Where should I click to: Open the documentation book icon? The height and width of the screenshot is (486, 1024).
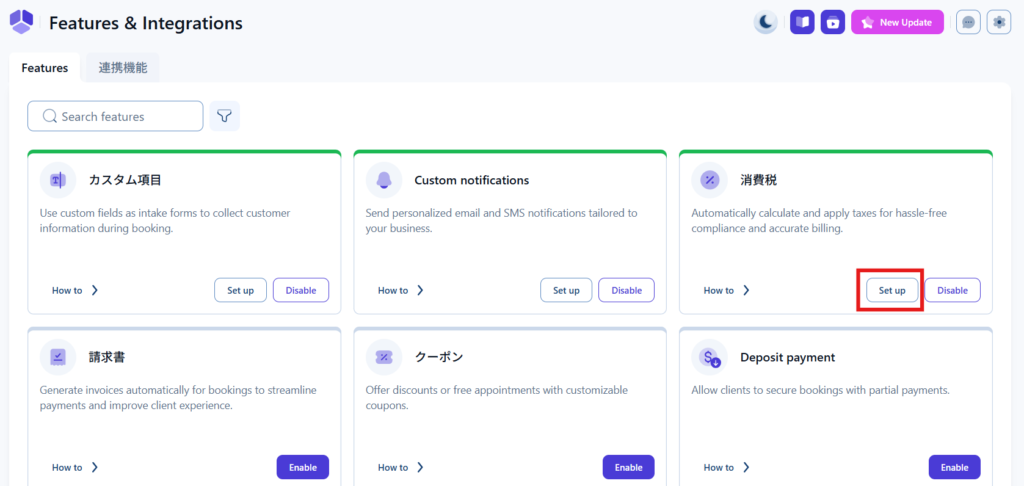pyautogui.click(x=802, y=22)
